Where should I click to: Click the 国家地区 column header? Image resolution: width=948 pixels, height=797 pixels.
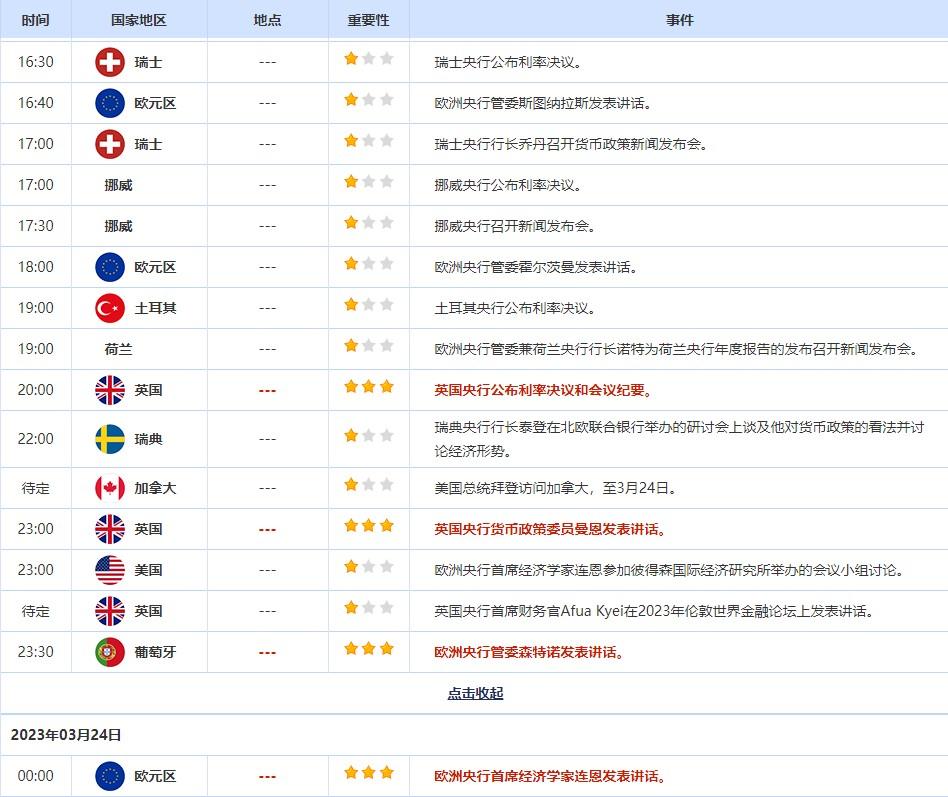(139, 20)
